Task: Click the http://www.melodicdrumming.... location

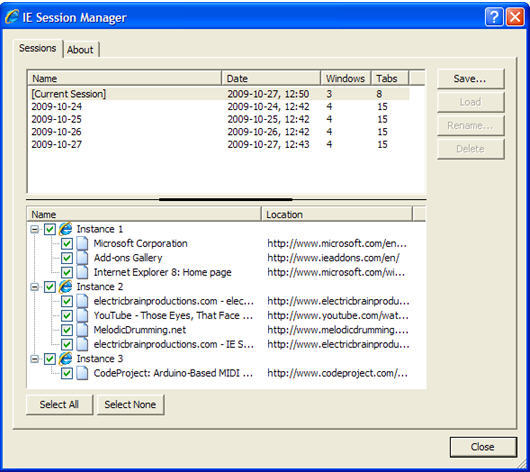Action: [338, 330]
